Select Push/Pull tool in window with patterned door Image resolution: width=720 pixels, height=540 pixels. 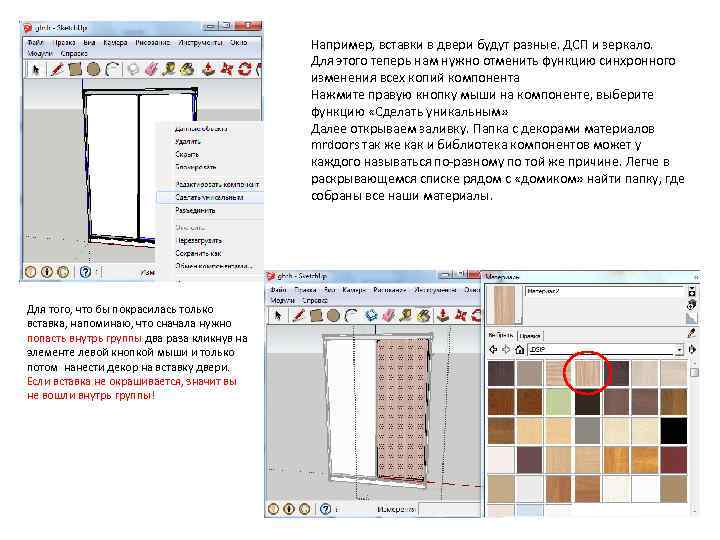[x=443, y=316]
